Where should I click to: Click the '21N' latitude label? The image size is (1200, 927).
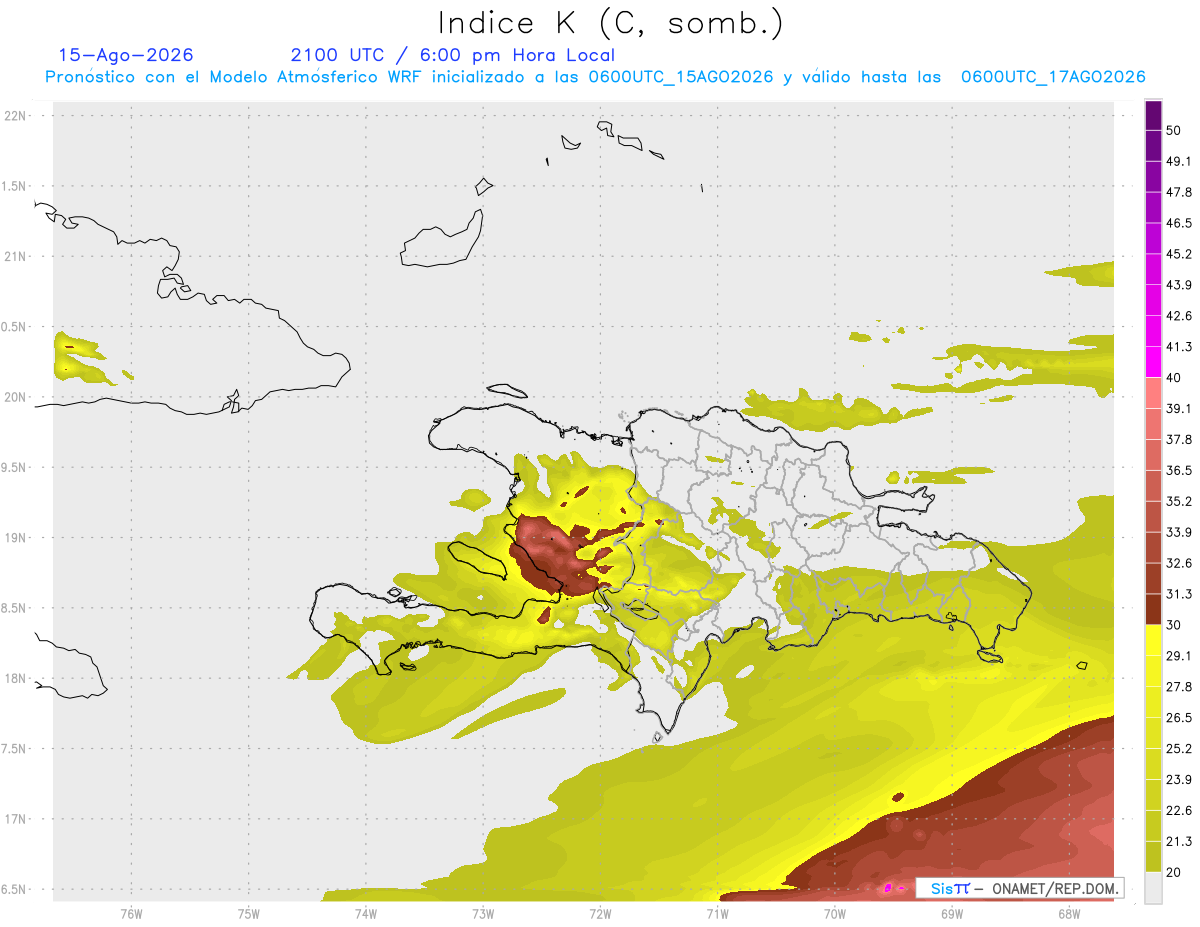tap(16, 257)
